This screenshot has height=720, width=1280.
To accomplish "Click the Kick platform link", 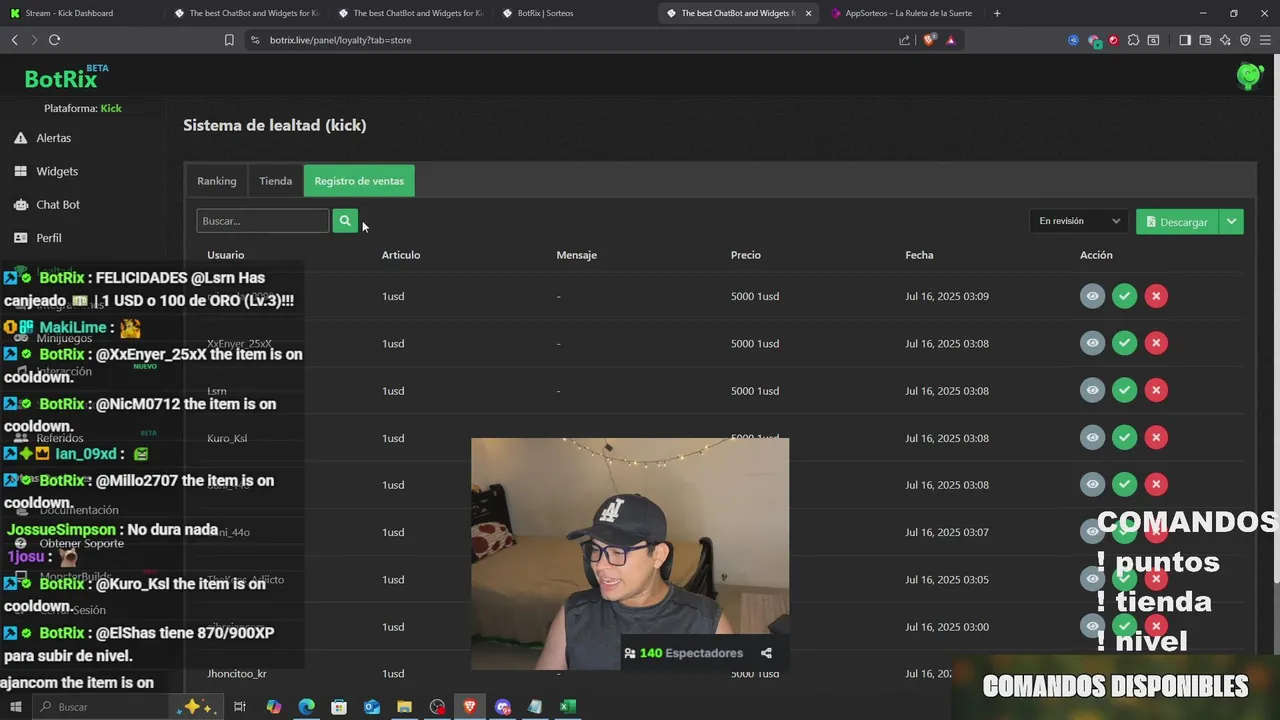I will pos(111,108).
